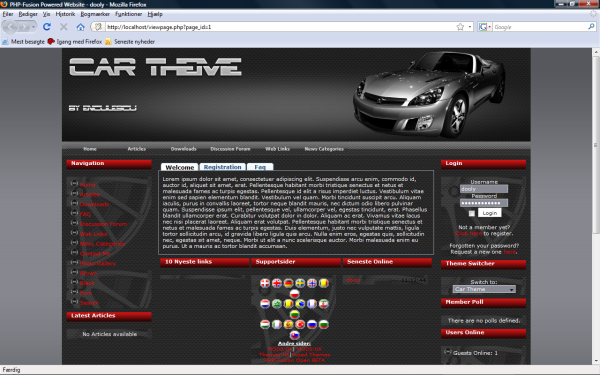
Task: Click the Login button
Action: 489,213
